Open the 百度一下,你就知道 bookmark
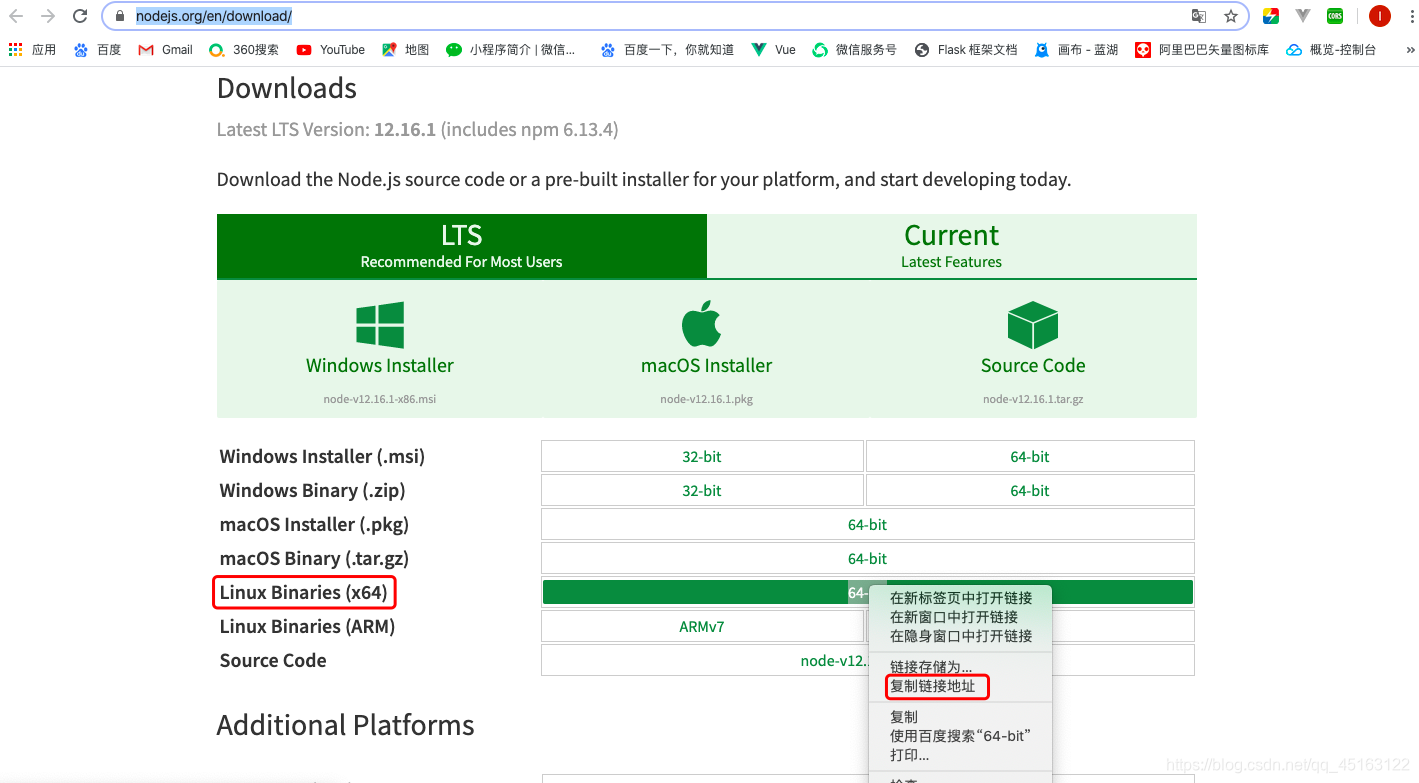Screen dimensions: 1419x783 pyautogui.click(x=667, y=49)
